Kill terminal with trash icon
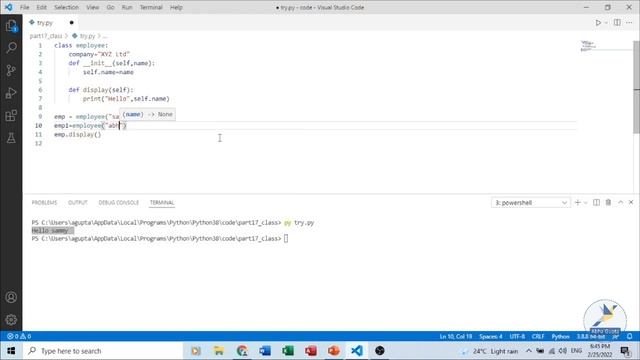 tap(608, 202)
